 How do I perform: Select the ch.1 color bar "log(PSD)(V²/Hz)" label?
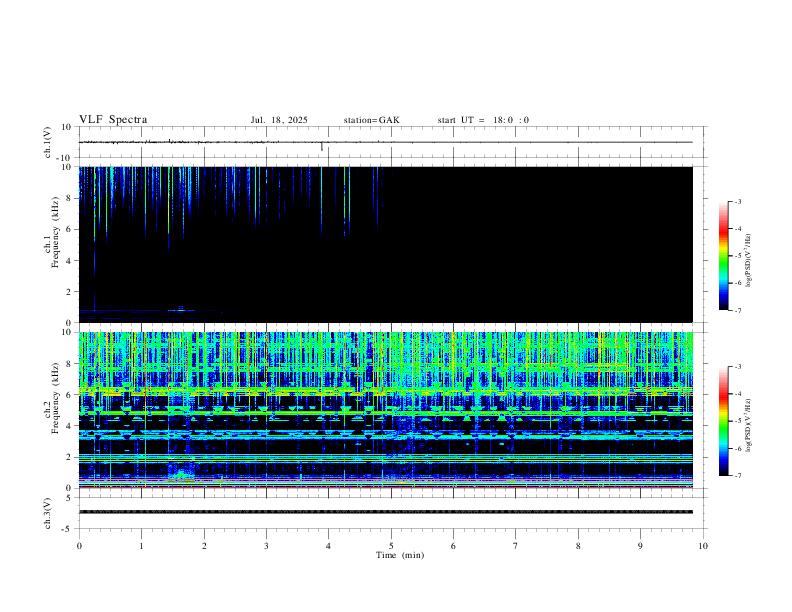click(748, 260)
